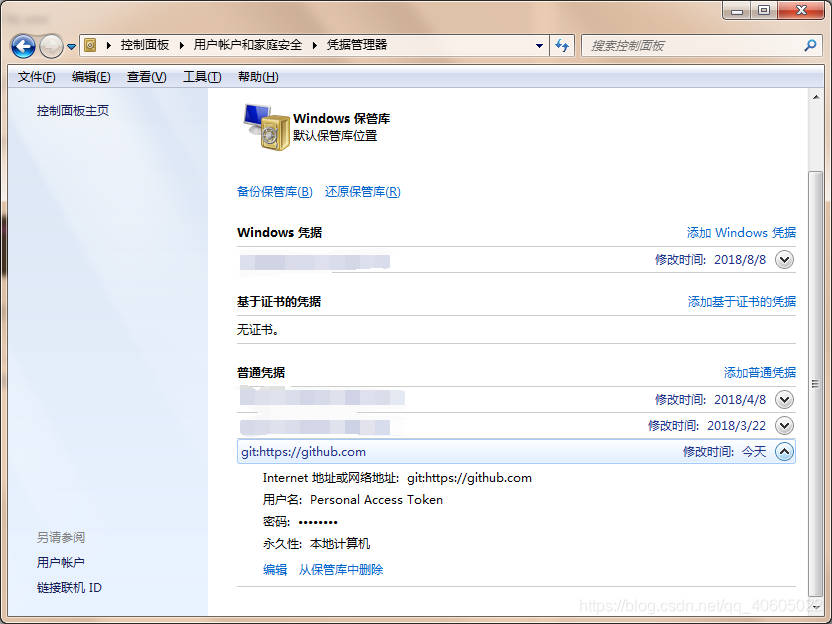The height and width of the screenshot is (624, 832).
Task: Click the blurred credential dated 2018/4/8
Action: coord(322,397)
